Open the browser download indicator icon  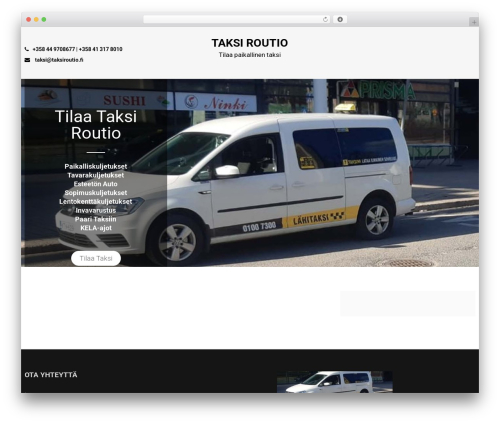click(340, 20)
